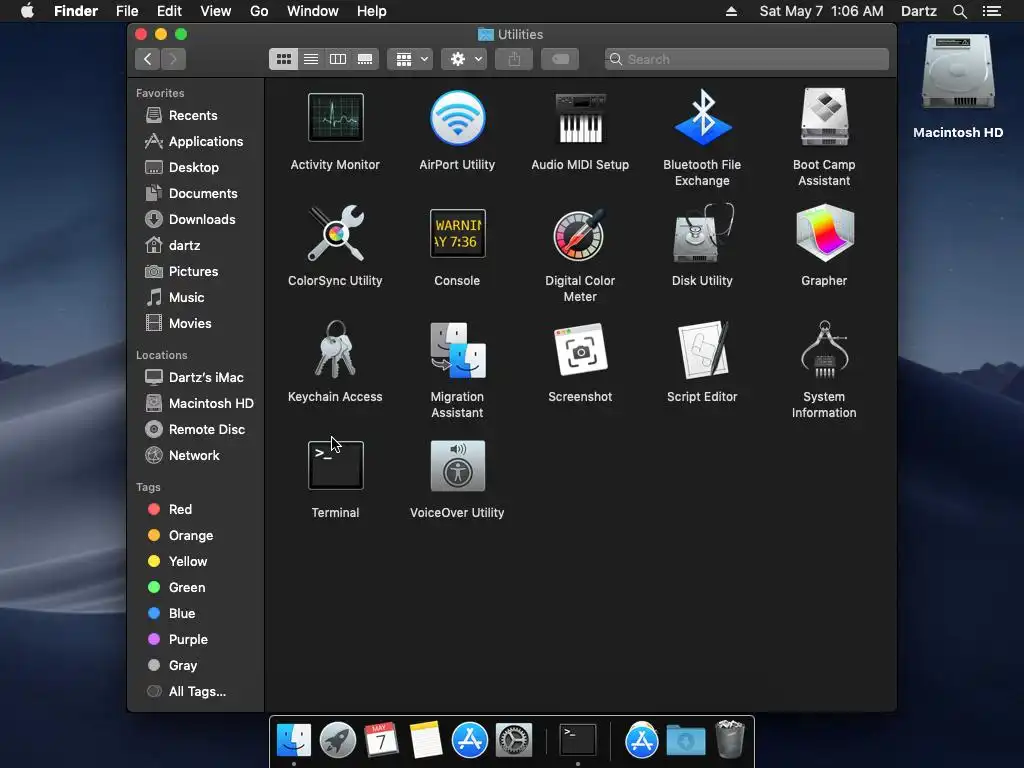Select System Information icon

(824, 349)
